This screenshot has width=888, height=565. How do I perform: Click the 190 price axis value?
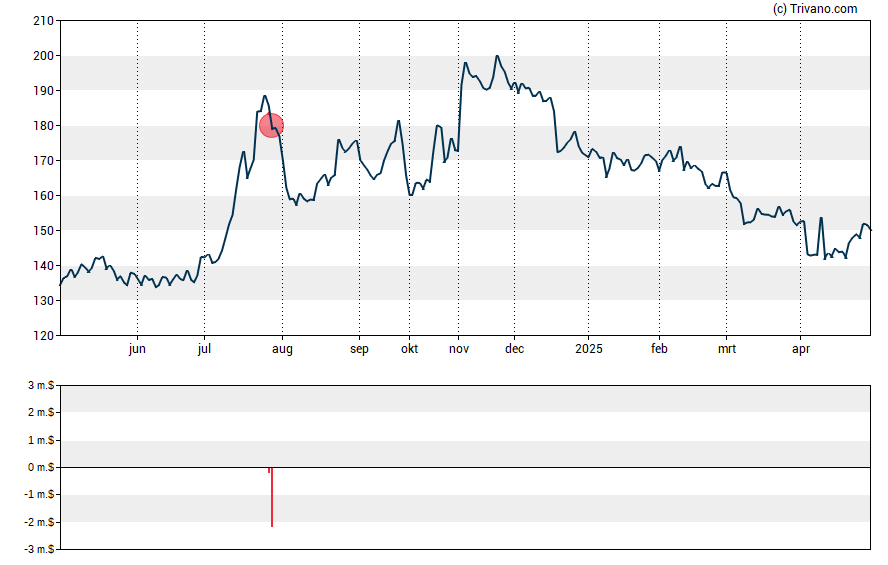(x=44, y=91)
